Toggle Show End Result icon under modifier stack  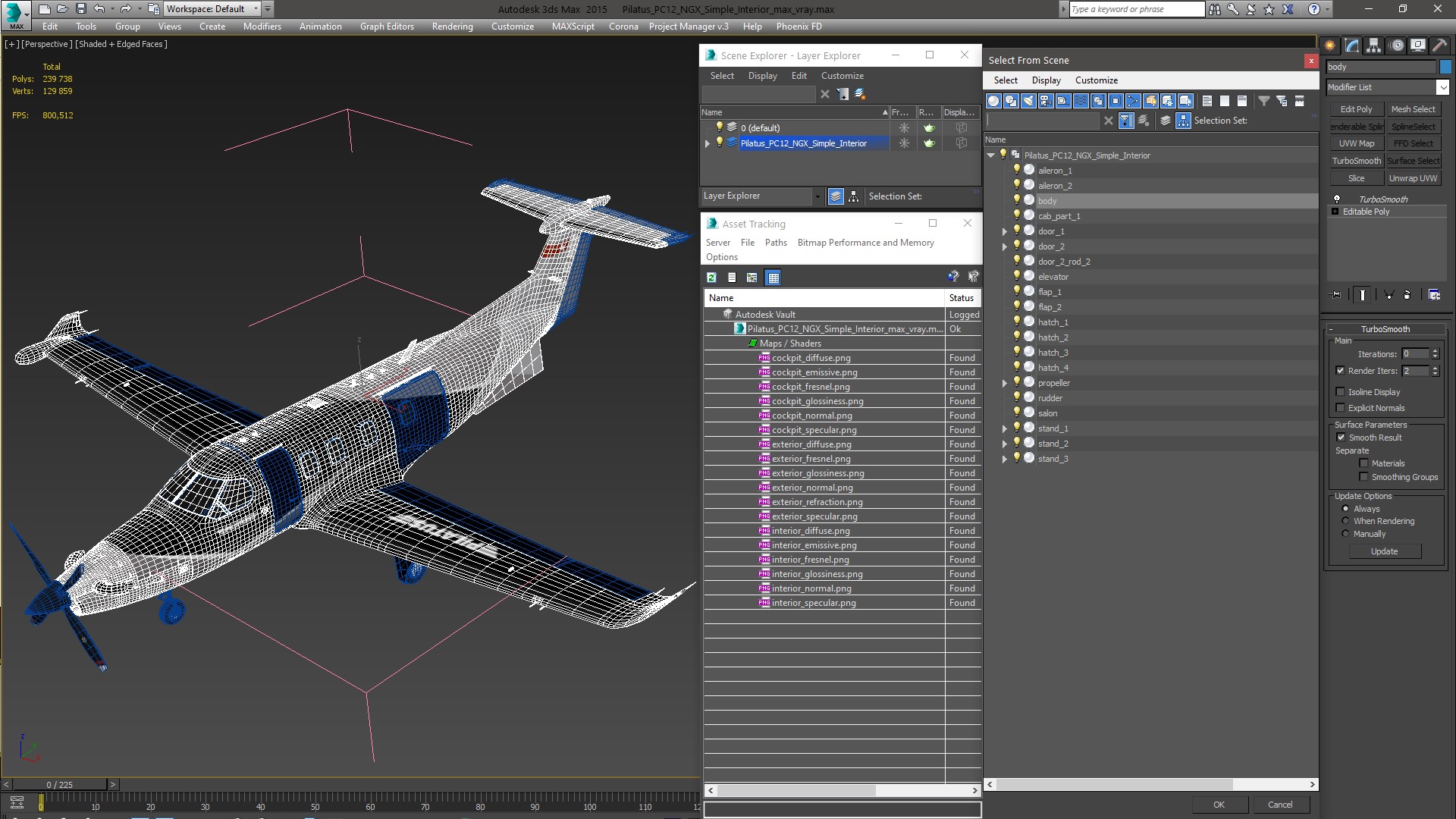[1363, 294]
